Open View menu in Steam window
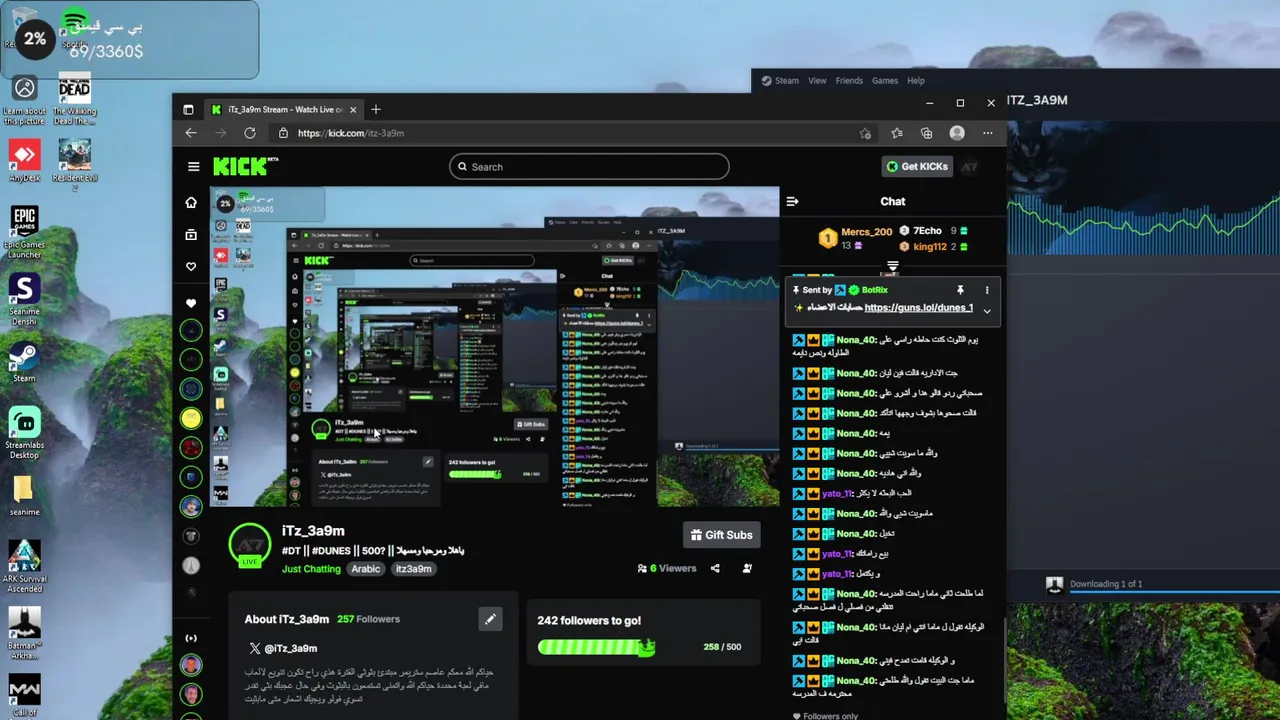Viewport: 1280px width, 720px height. (817, 81)
